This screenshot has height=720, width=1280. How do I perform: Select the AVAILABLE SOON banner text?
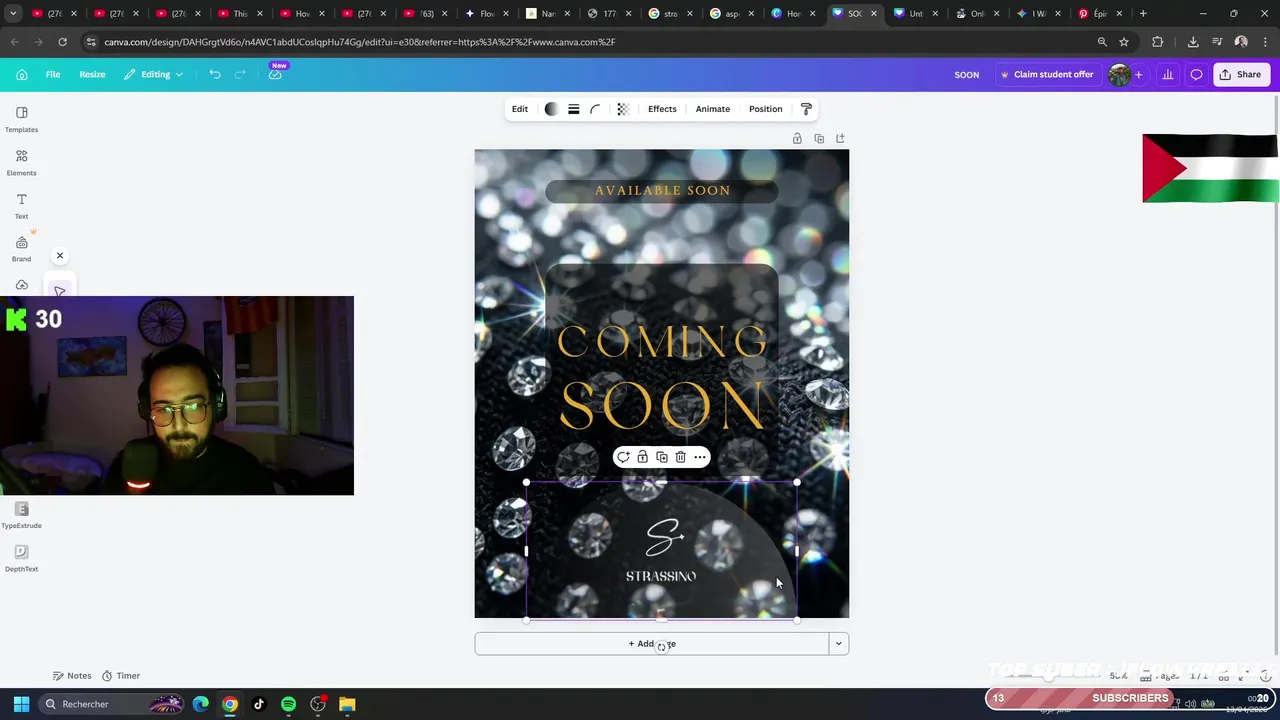tap(662, 190)
